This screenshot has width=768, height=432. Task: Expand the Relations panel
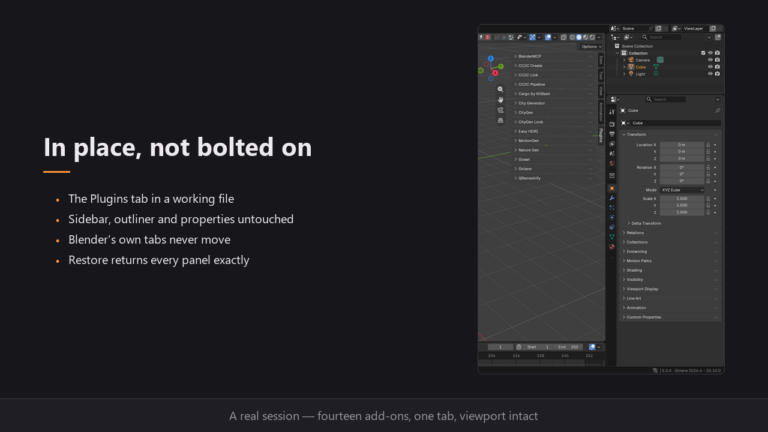point(670,233)
